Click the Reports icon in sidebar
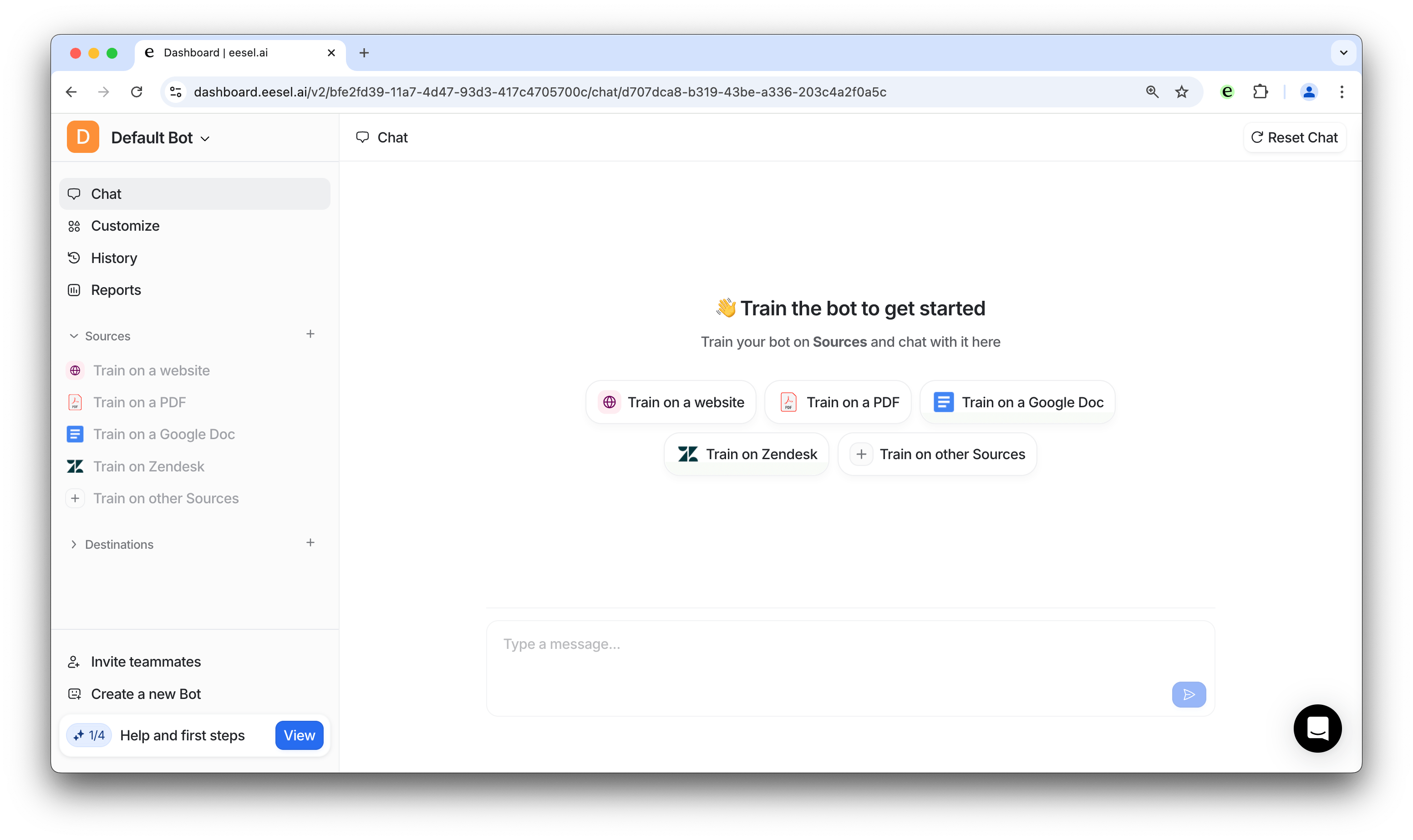 (x=74, y=289)
